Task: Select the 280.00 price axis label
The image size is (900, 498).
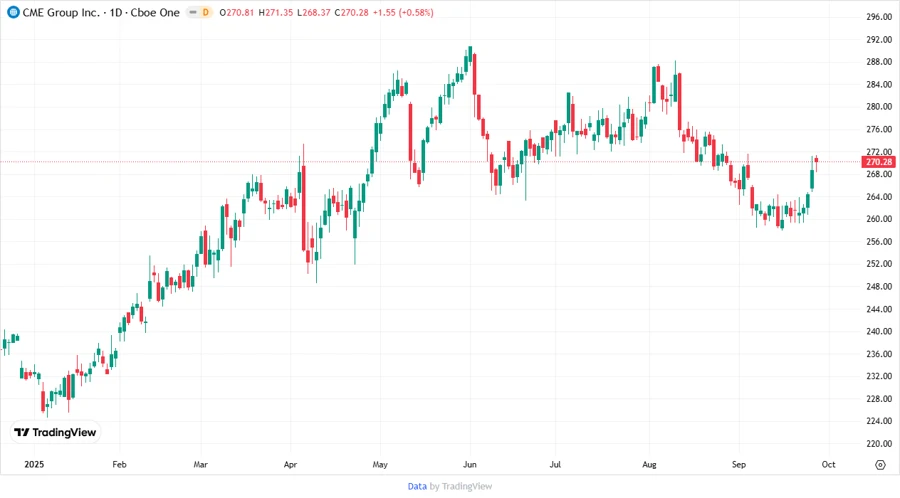Action: click(879, 107)
